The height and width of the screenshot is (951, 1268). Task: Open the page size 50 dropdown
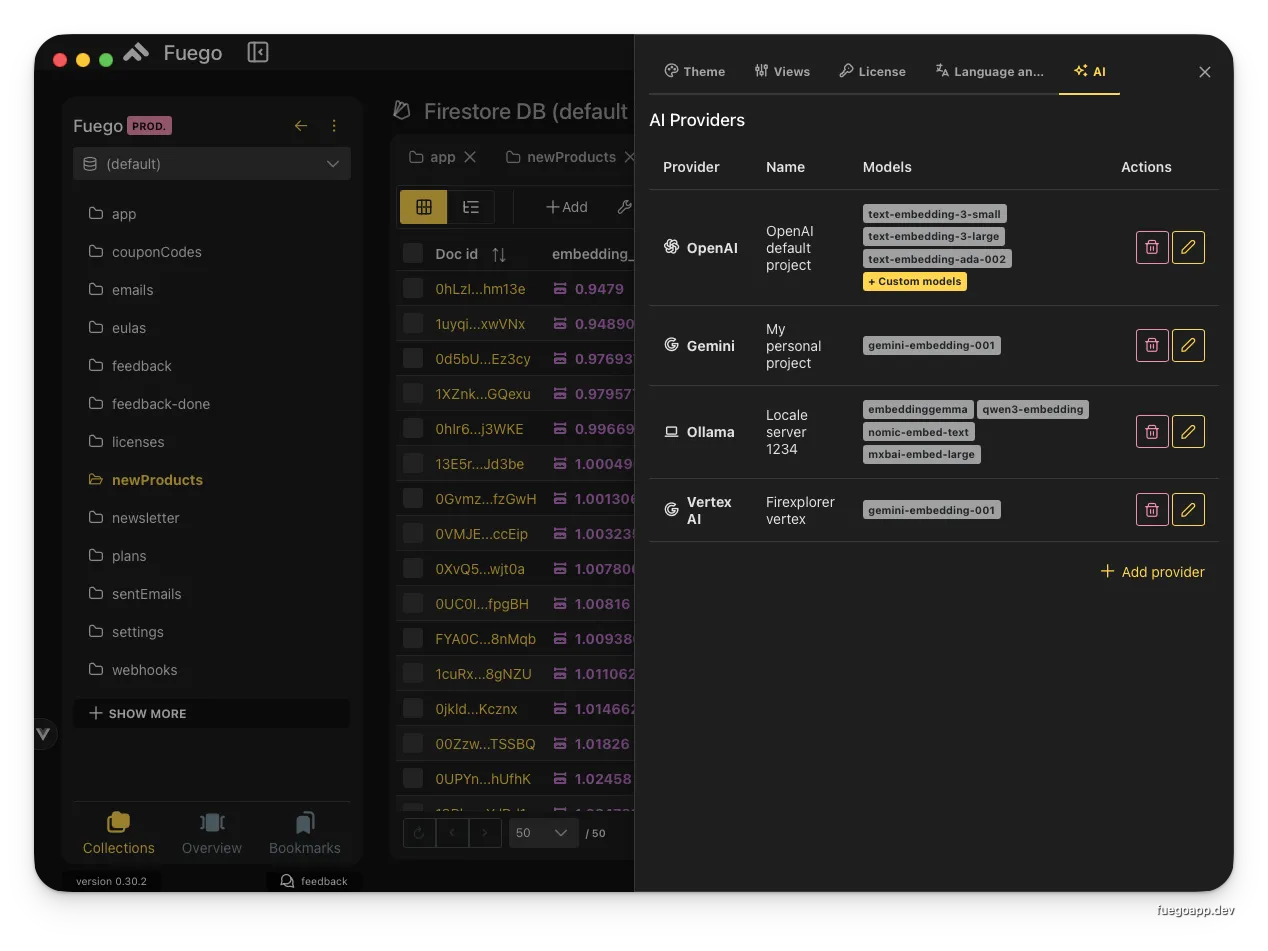point(543,832)
